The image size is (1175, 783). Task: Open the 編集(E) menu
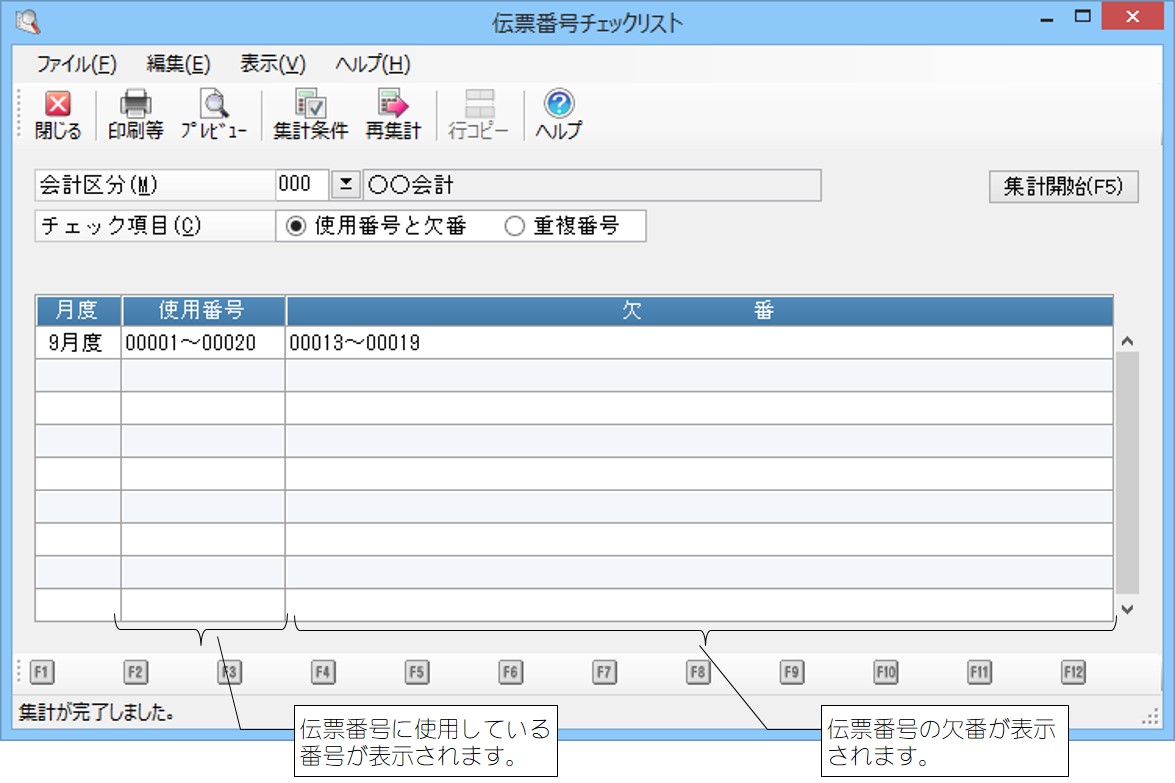[x=178, y=64]
